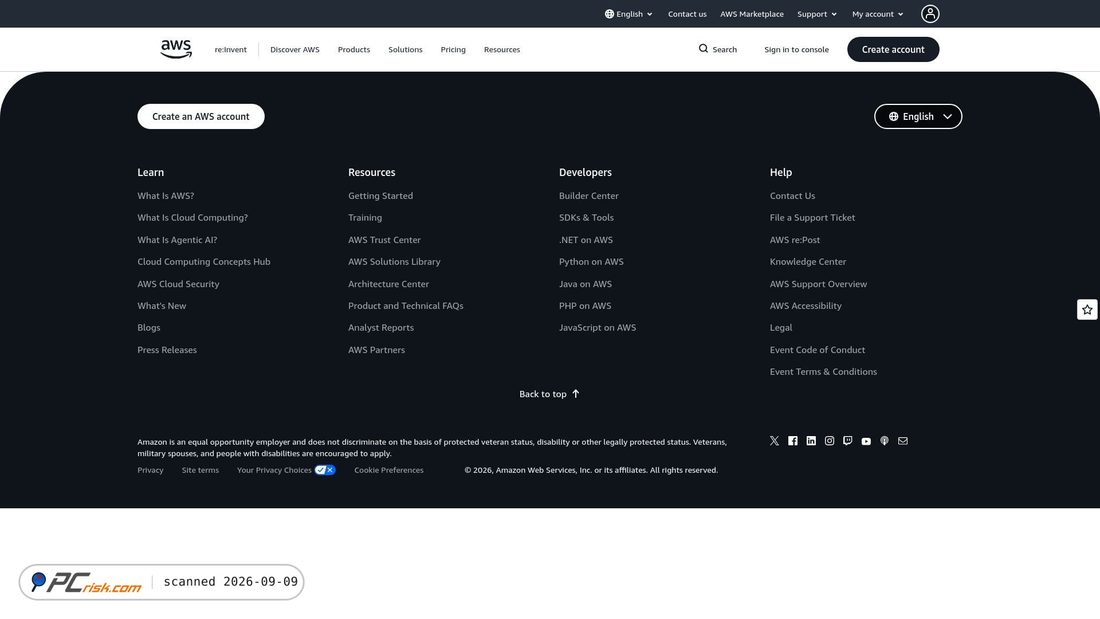Click the Back to top arrow

(575, 394)
